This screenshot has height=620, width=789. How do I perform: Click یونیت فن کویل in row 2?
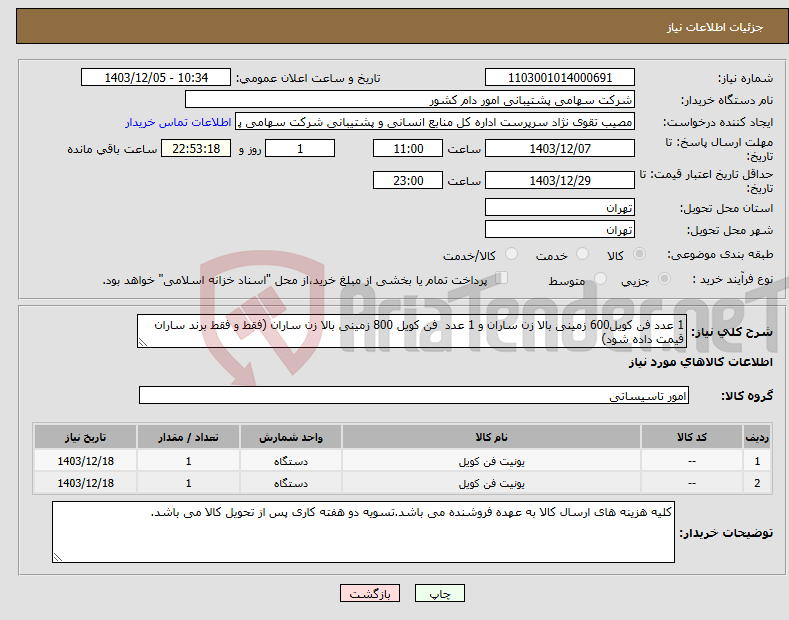(491, 483)
